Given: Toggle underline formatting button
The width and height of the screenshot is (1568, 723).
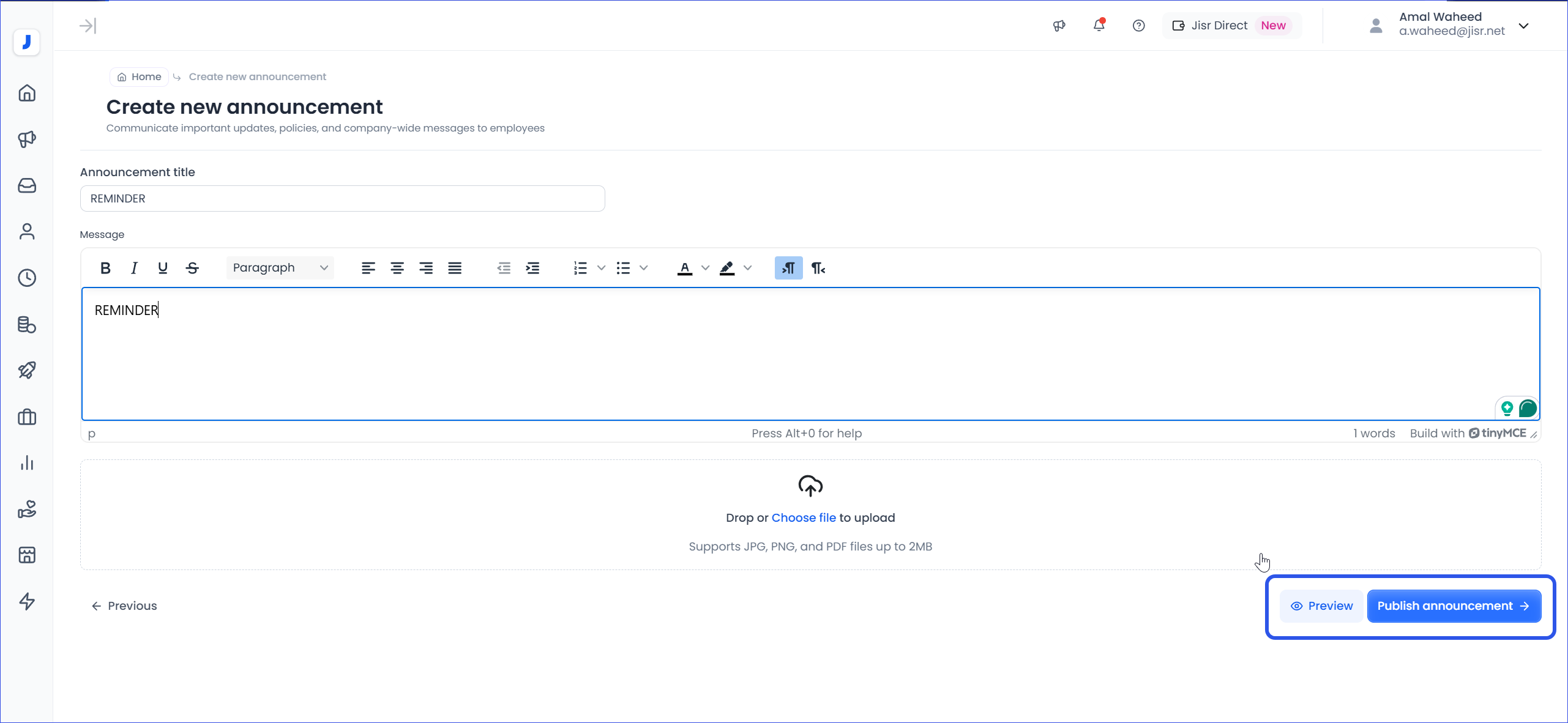Looking at the screenshot, I should (x=163, y=268).
